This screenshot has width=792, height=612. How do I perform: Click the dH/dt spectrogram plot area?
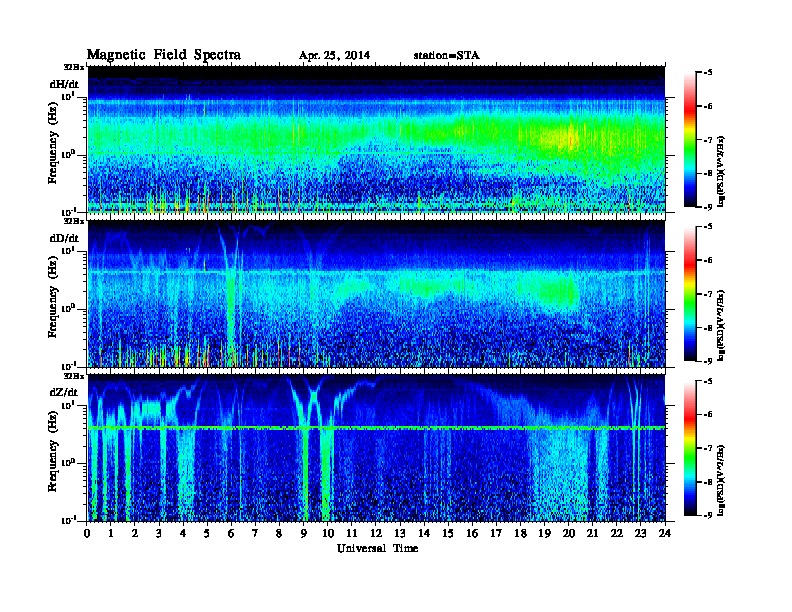click(376, 139)
